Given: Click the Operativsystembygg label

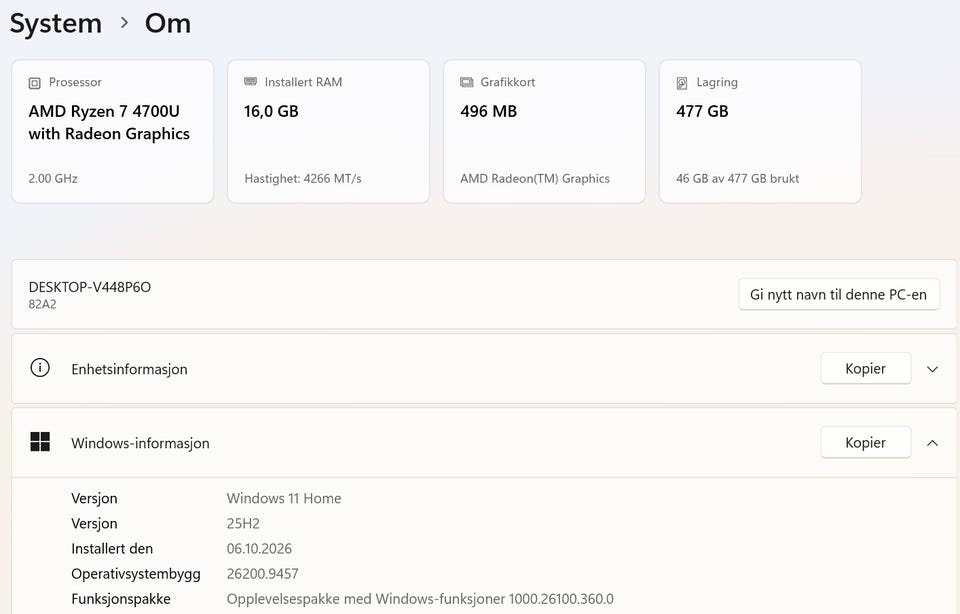Looking at the screenshot, I should (x=136, y=574).
